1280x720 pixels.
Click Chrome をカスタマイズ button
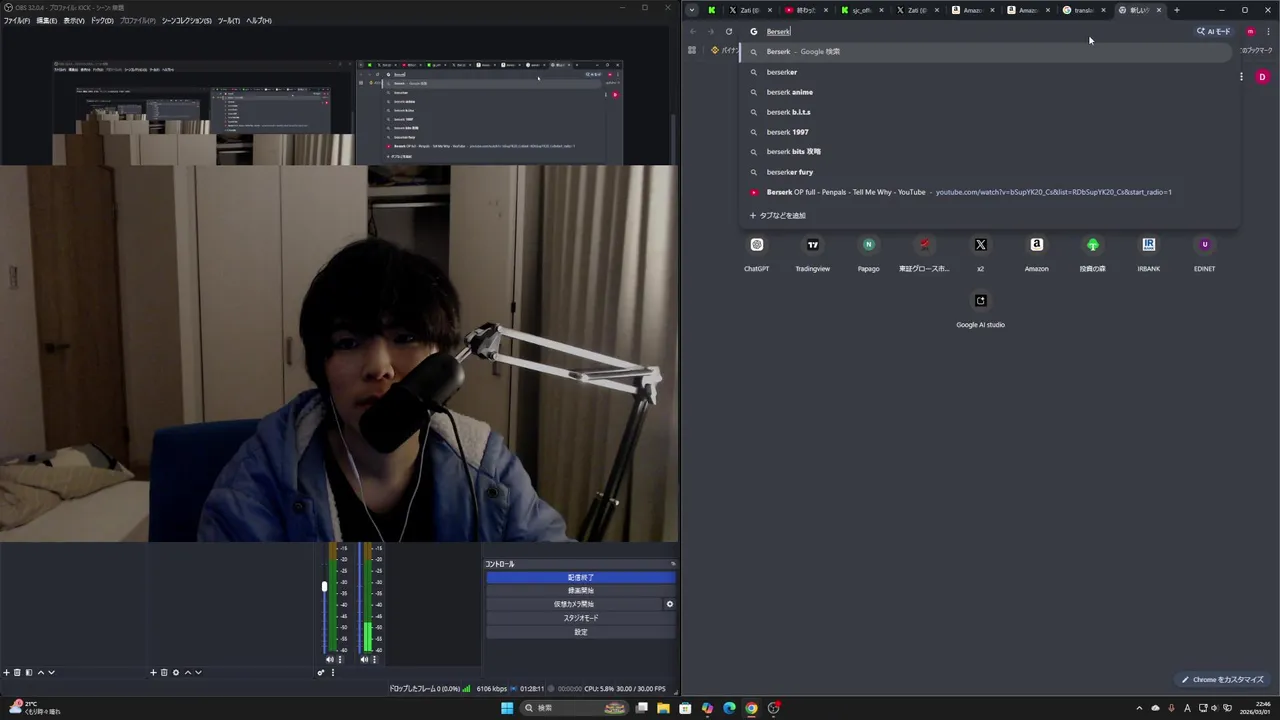[1222, 679]
